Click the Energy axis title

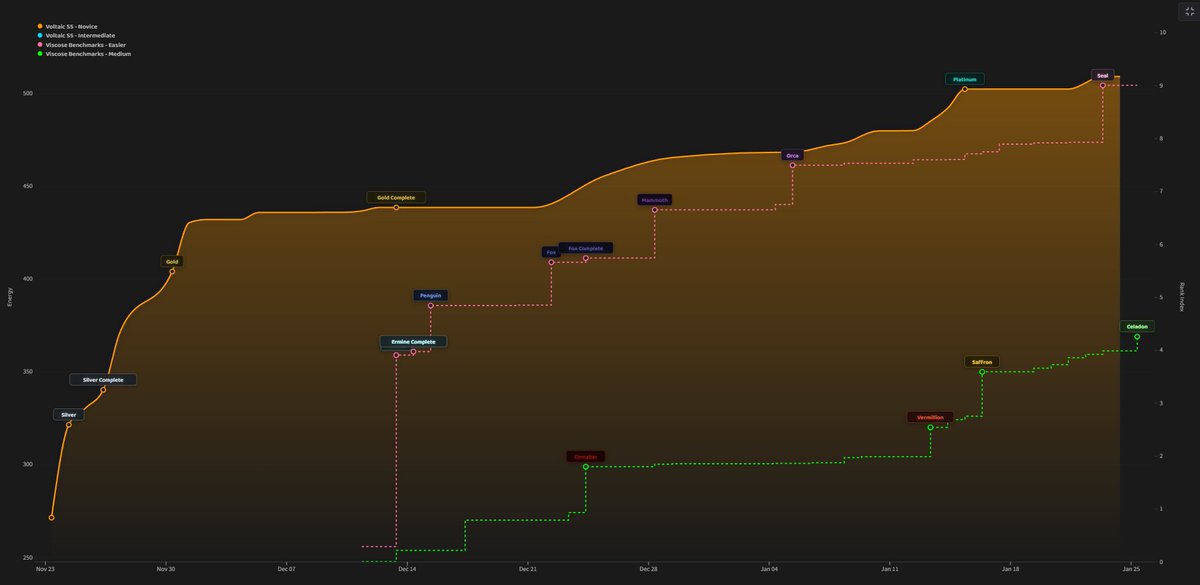click(9, 296)
